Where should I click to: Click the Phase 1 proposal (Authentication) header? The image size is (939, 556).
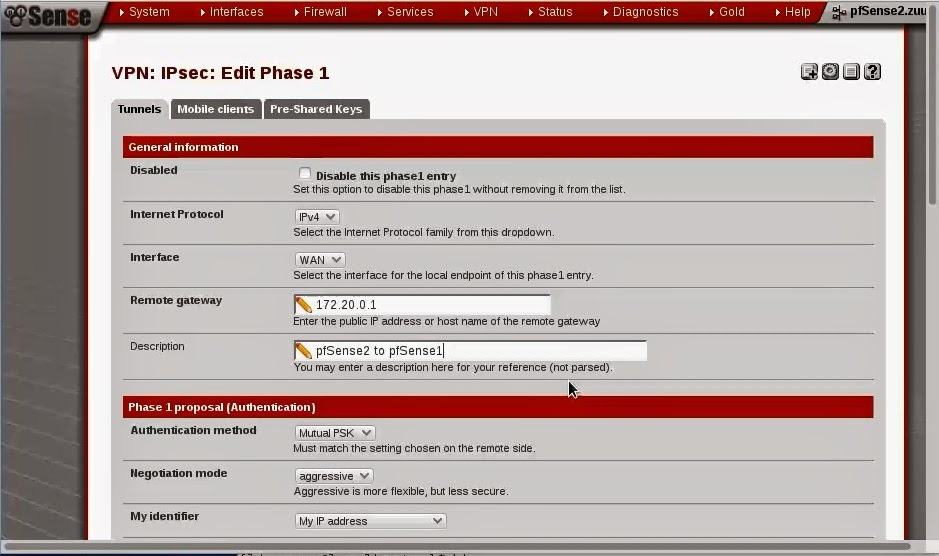(x=498, y=407)
